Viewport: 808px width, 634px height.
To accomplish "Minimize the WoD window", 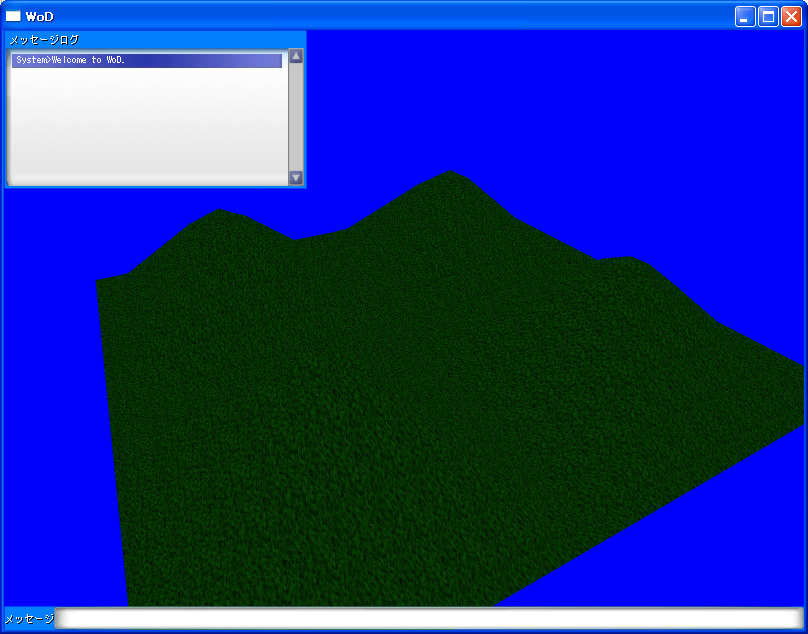I will pyautogui.click(x=745, y=16).
